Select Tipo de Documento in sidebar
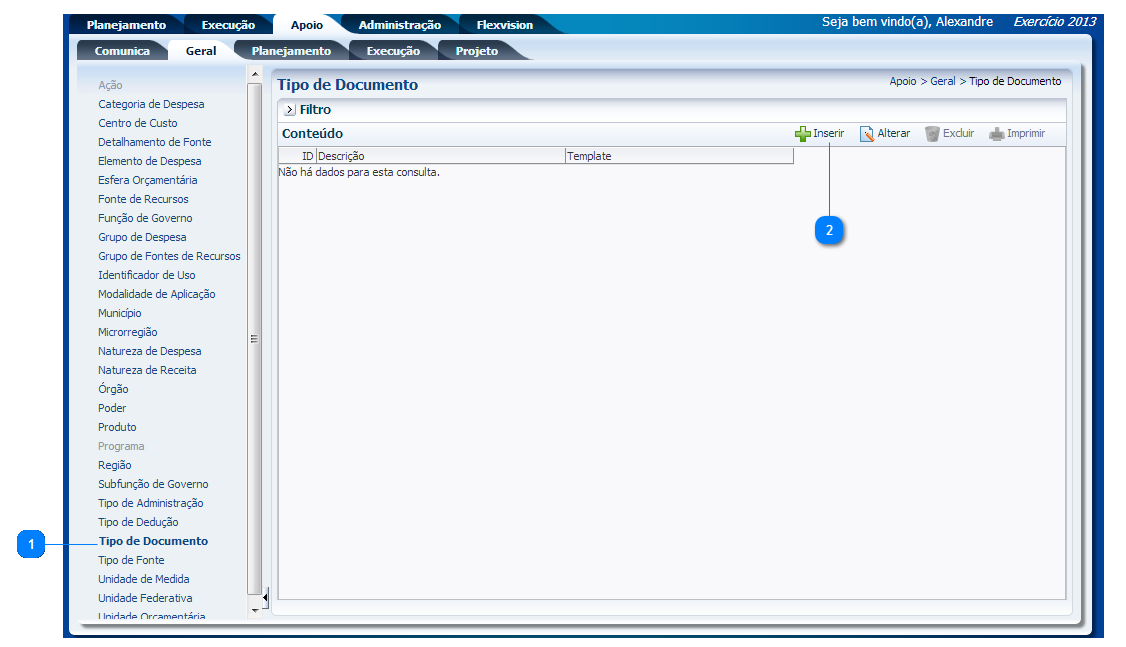This screenshot has height=647, width=1126. pyautogui.click(x=153, y=541)
